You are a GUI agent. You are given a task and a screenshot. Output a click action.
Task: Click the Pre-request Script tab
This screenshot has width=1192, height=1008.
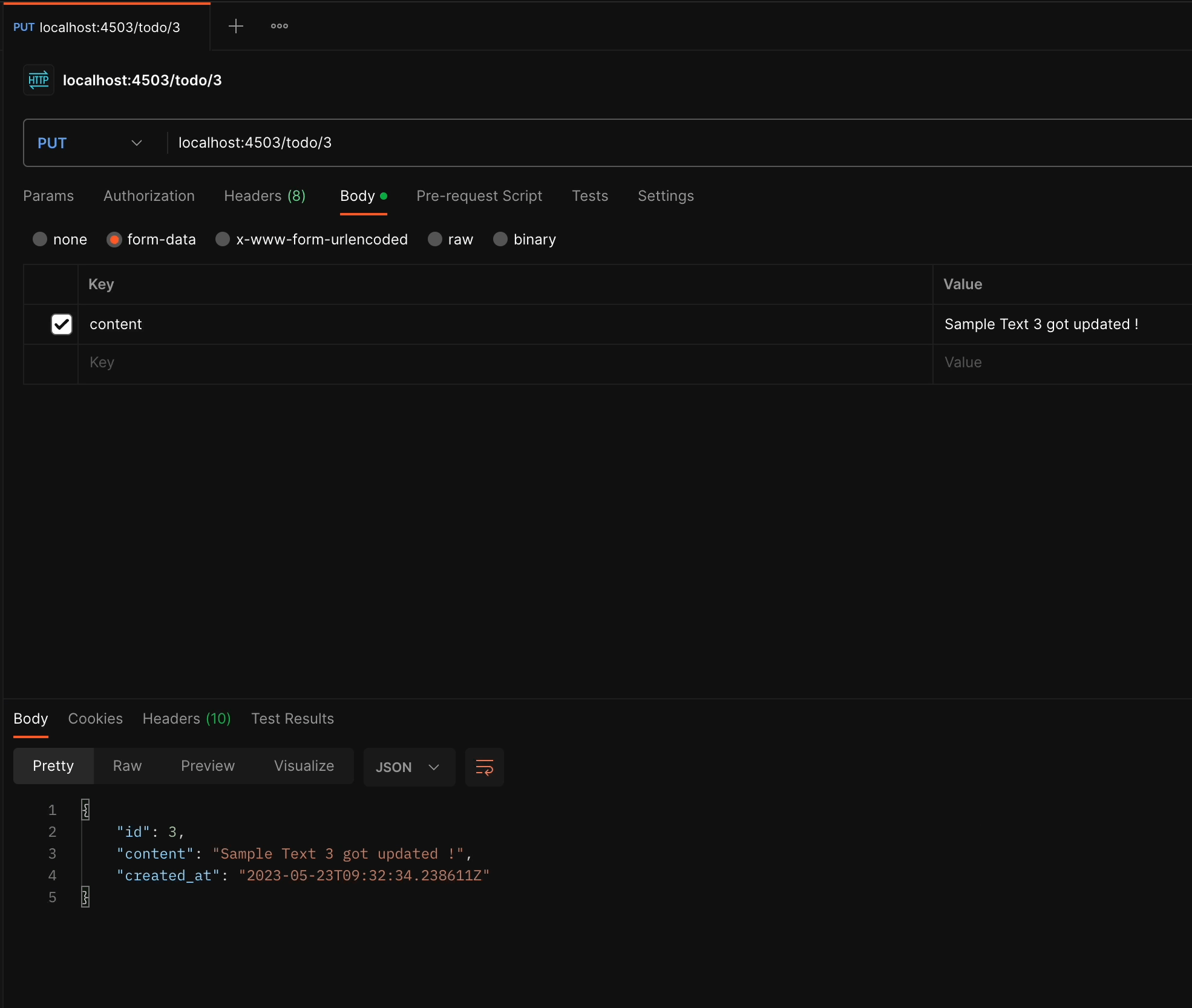479,195
